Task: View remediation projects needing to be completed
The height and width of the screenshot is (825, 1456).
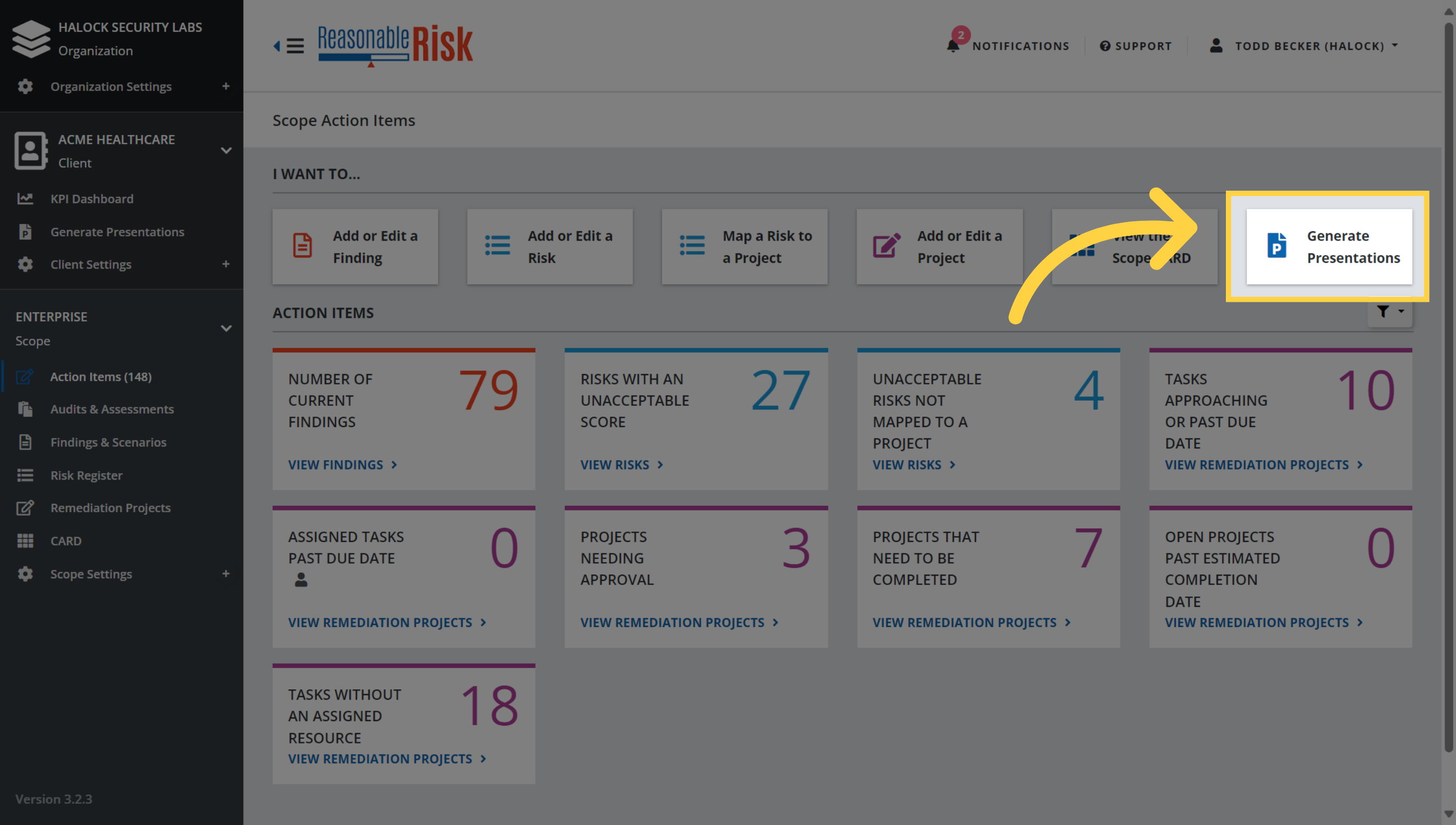Action: (x=972, y=622)
